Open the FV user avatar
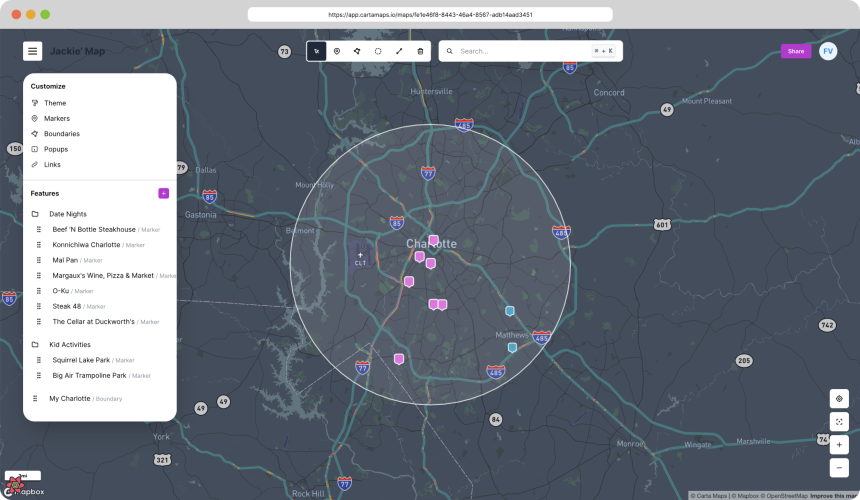This screenshot has width=860, height=500. tap(828, 51)
